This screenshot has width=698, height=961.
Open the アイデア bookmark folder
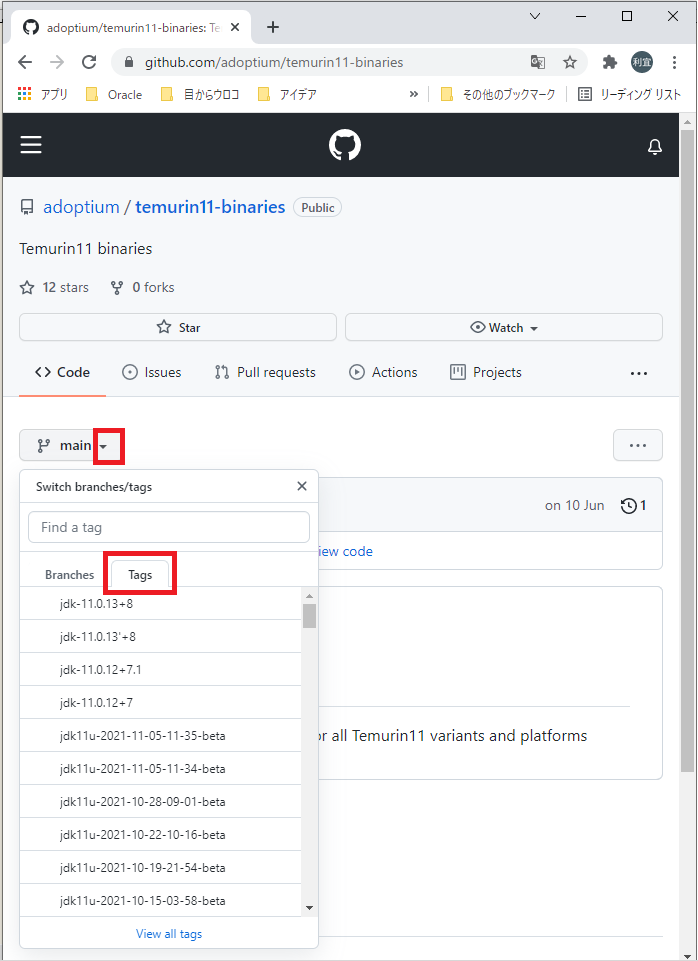point(287,94)
